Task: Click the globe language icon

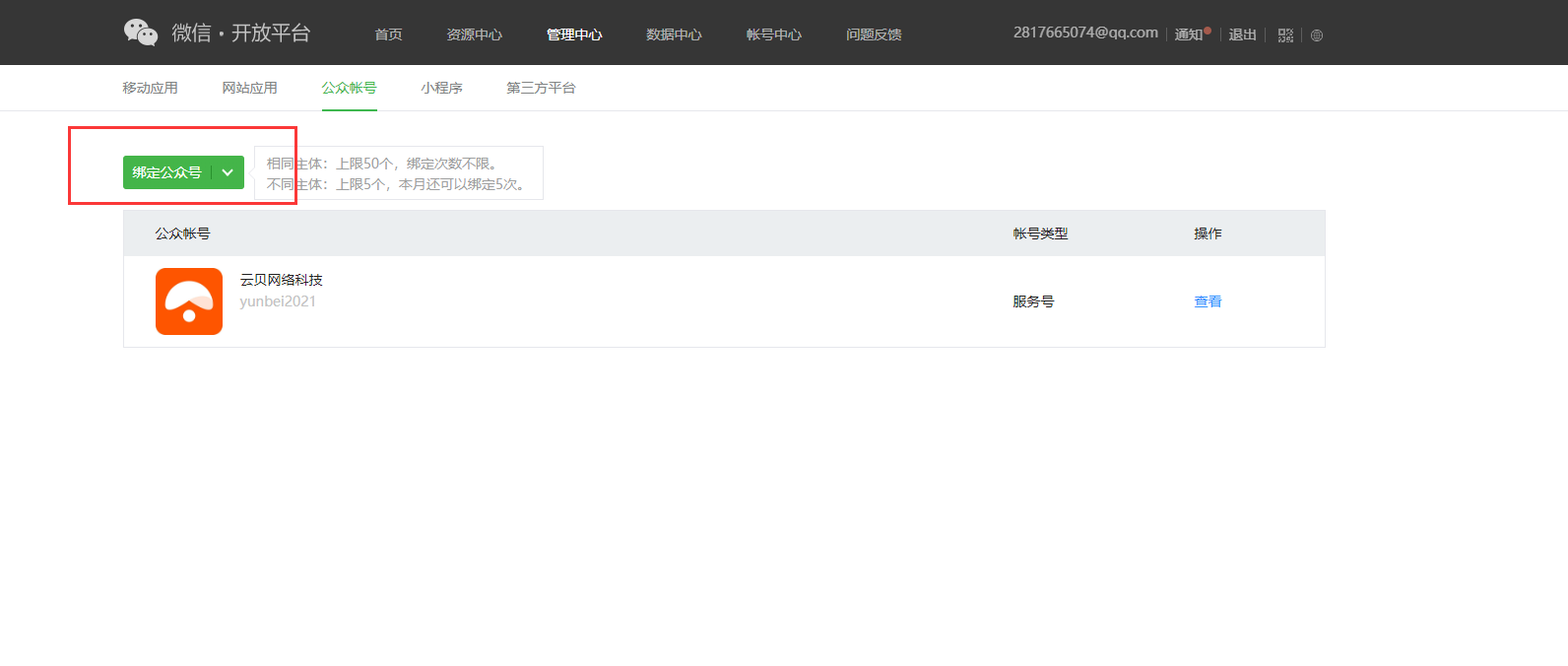Action: 1317,35
